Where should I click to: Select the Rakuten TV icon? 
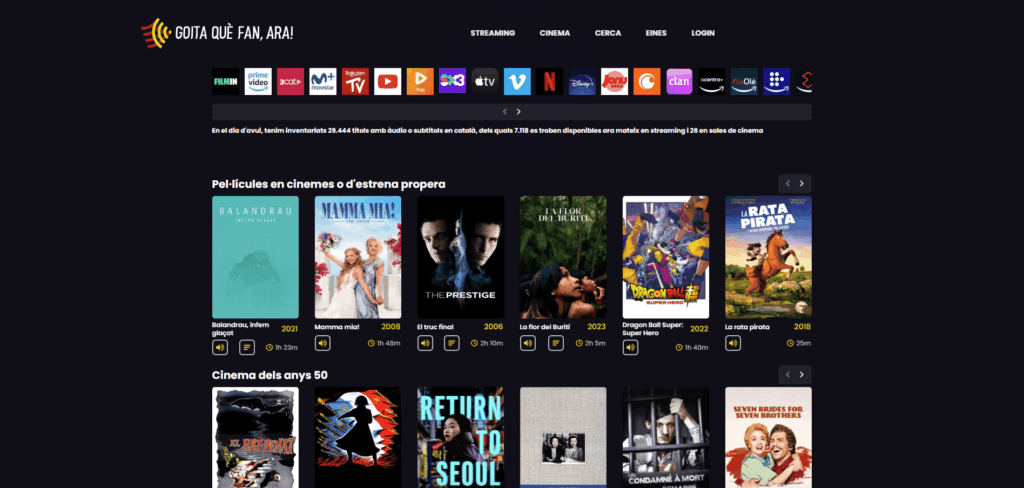click(x=355, y=82)
